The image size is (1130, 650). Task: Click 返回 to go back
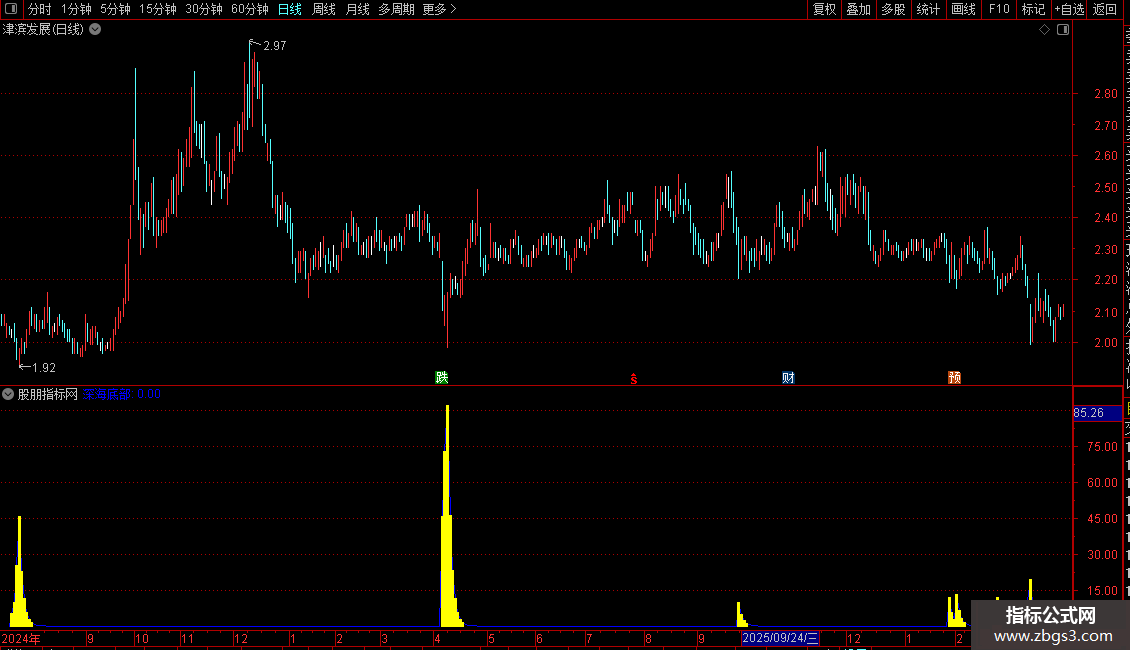pyautogui.click(x=1104, y=9)
